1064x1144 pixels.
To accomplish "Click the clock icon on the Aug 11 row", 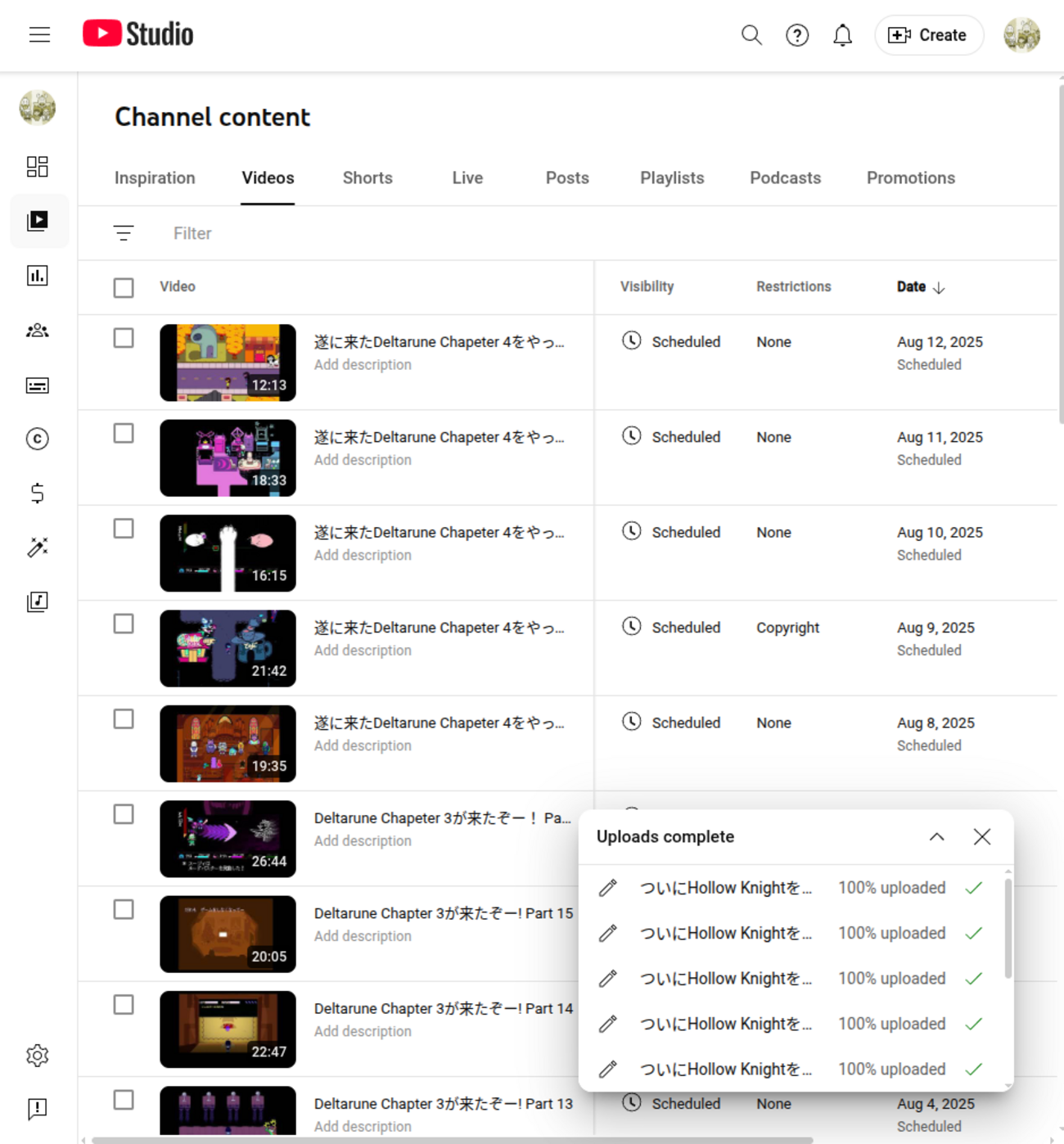I will (632, 436).
